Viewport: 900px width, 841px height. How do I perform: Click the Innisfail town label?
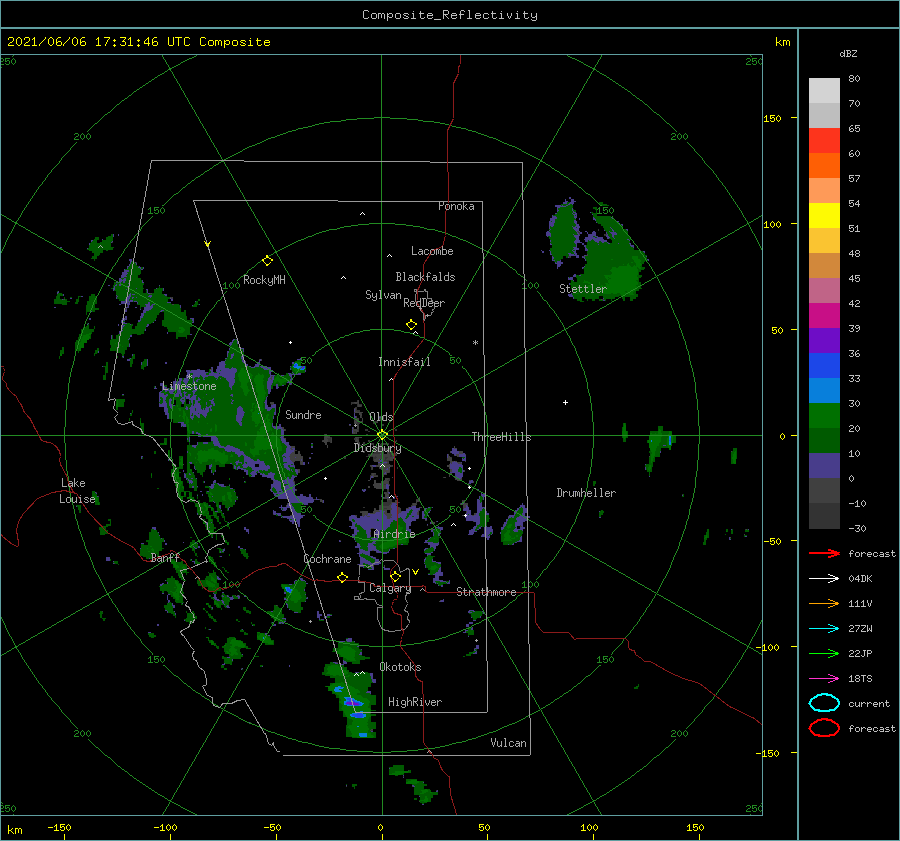404,362
